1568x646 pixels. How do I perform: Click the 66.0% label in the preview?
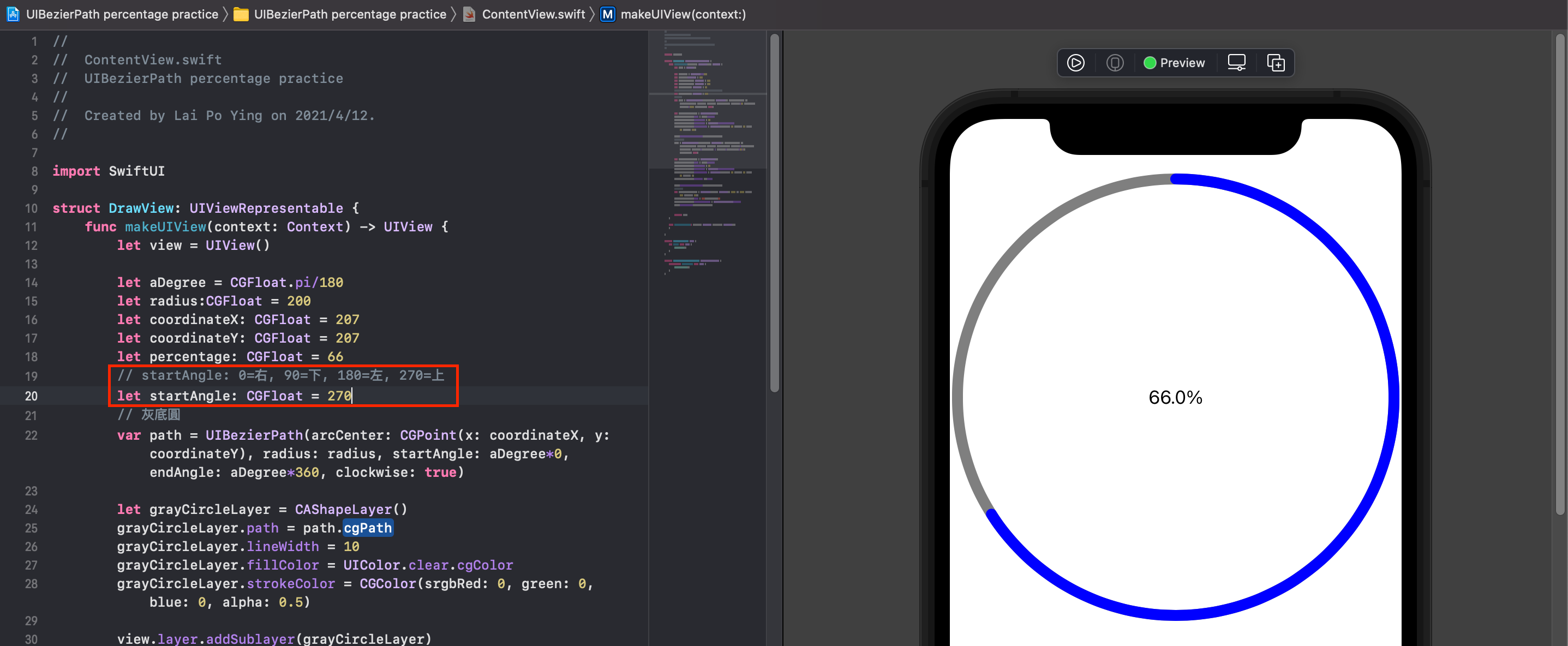[1175, 398]
